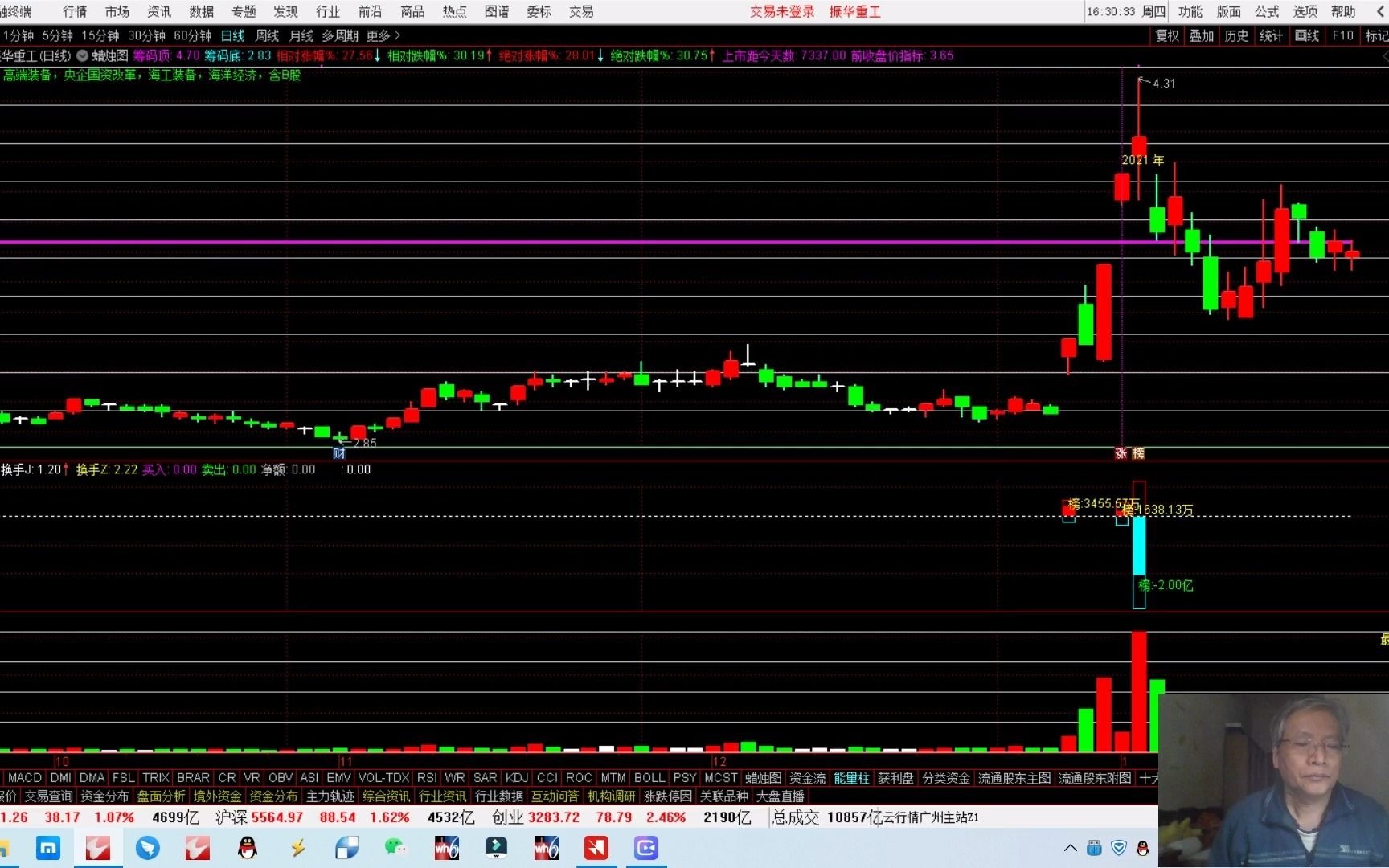Open the 大盘直播 info tab
The image size is (1389, 868).
(780, 796)
